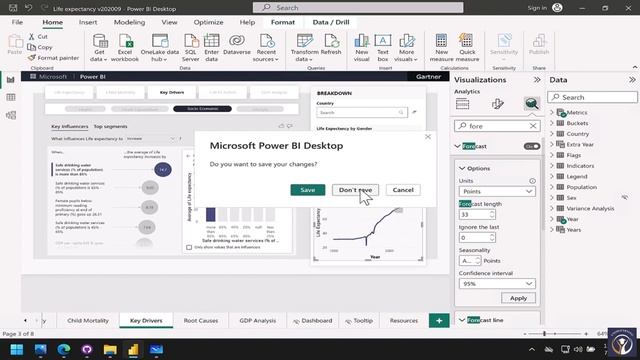
Task: Refresh the data
Action: (x=331, y=44)
